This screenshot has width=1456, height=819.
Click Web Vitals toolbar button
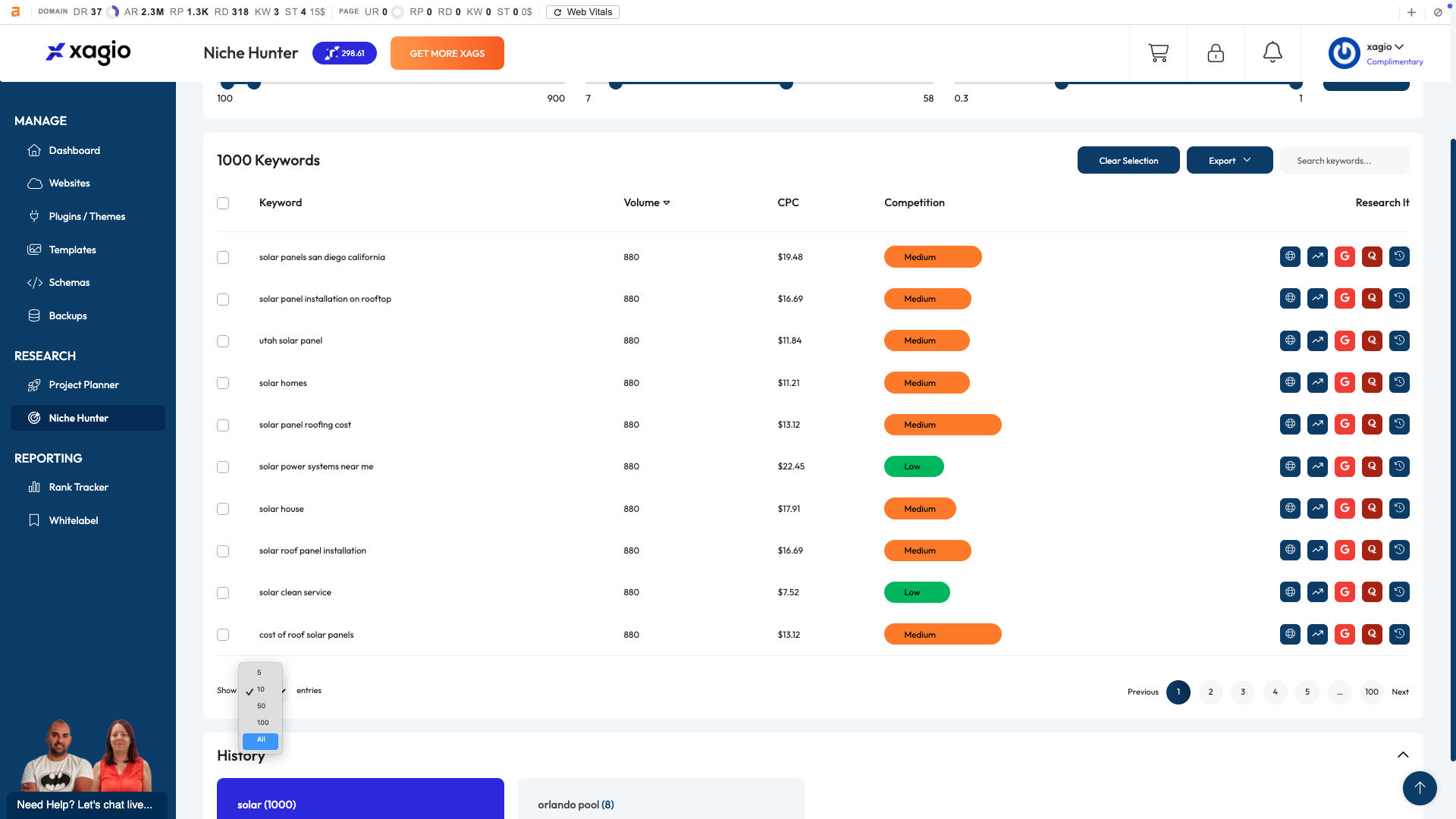(582, 12)
